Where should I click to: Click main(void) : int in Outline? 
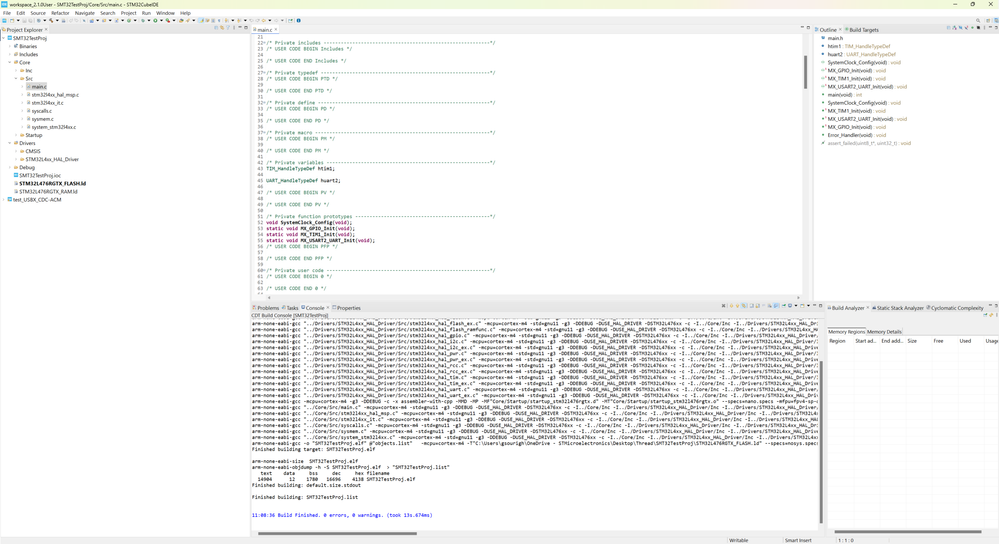[x=844, y=95]
